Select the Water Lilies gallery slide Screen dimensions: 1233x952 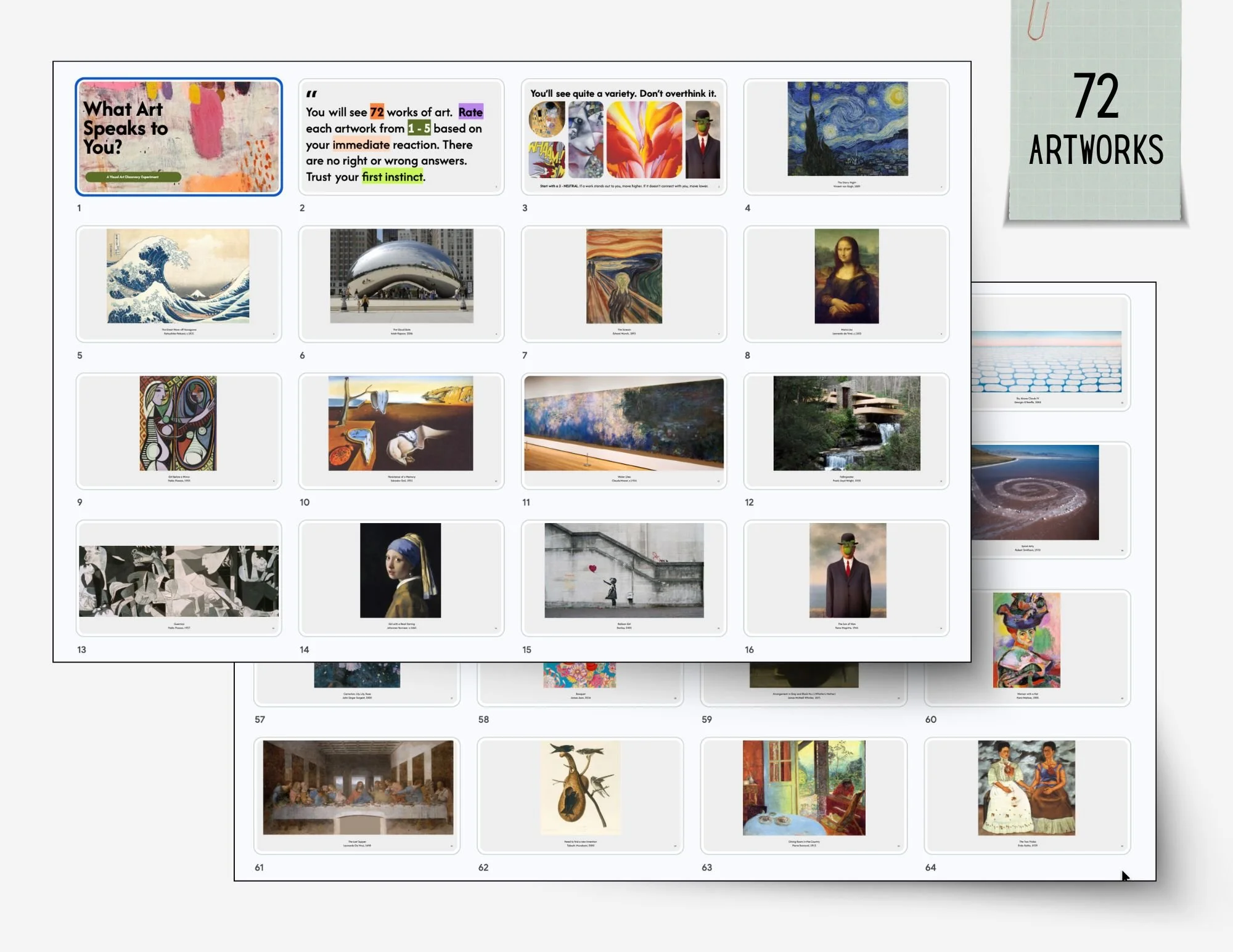[x=624, y=431]
